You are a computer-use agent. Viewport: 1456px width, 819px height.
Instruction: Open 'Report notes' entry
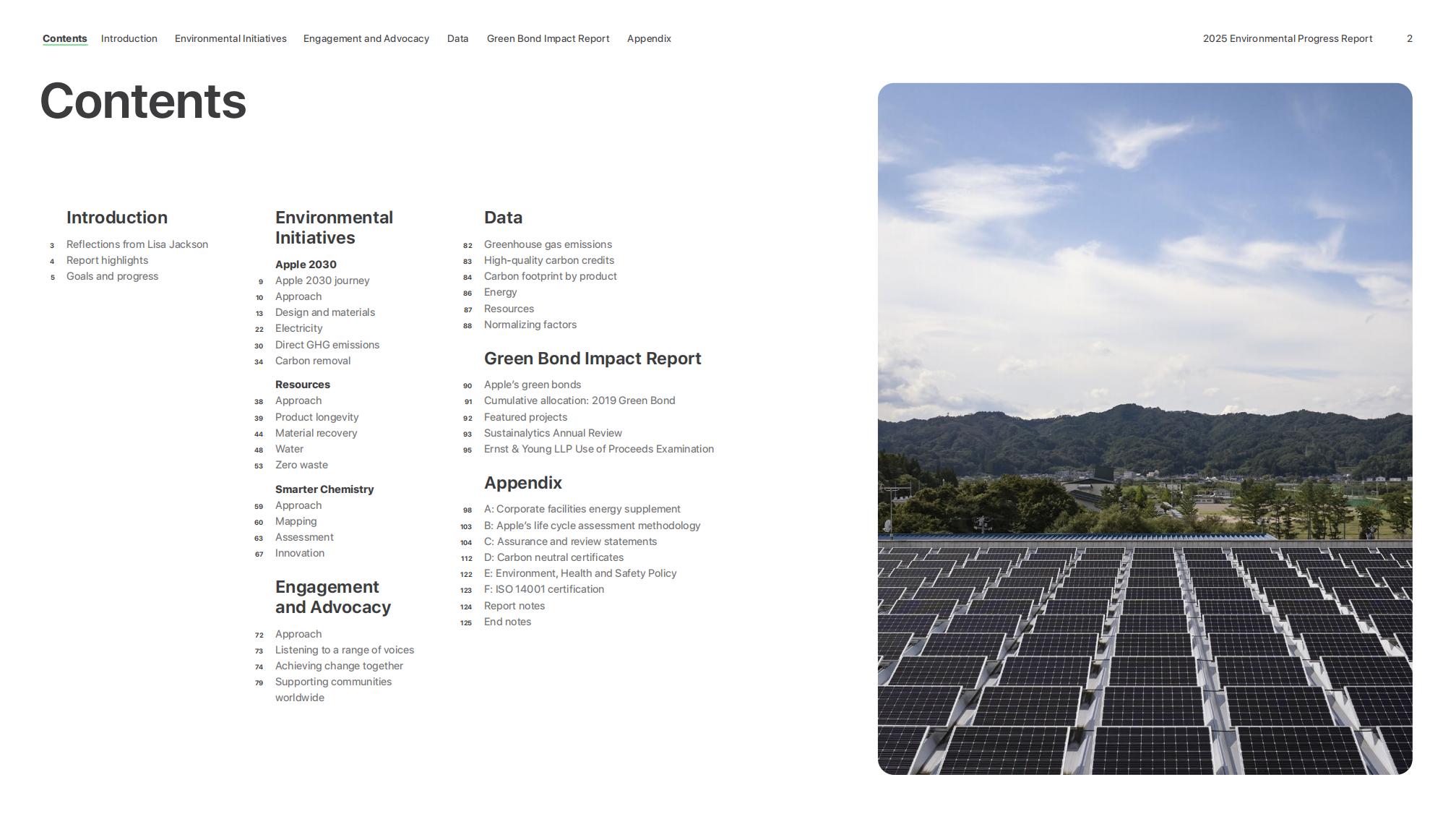point(514,606)
